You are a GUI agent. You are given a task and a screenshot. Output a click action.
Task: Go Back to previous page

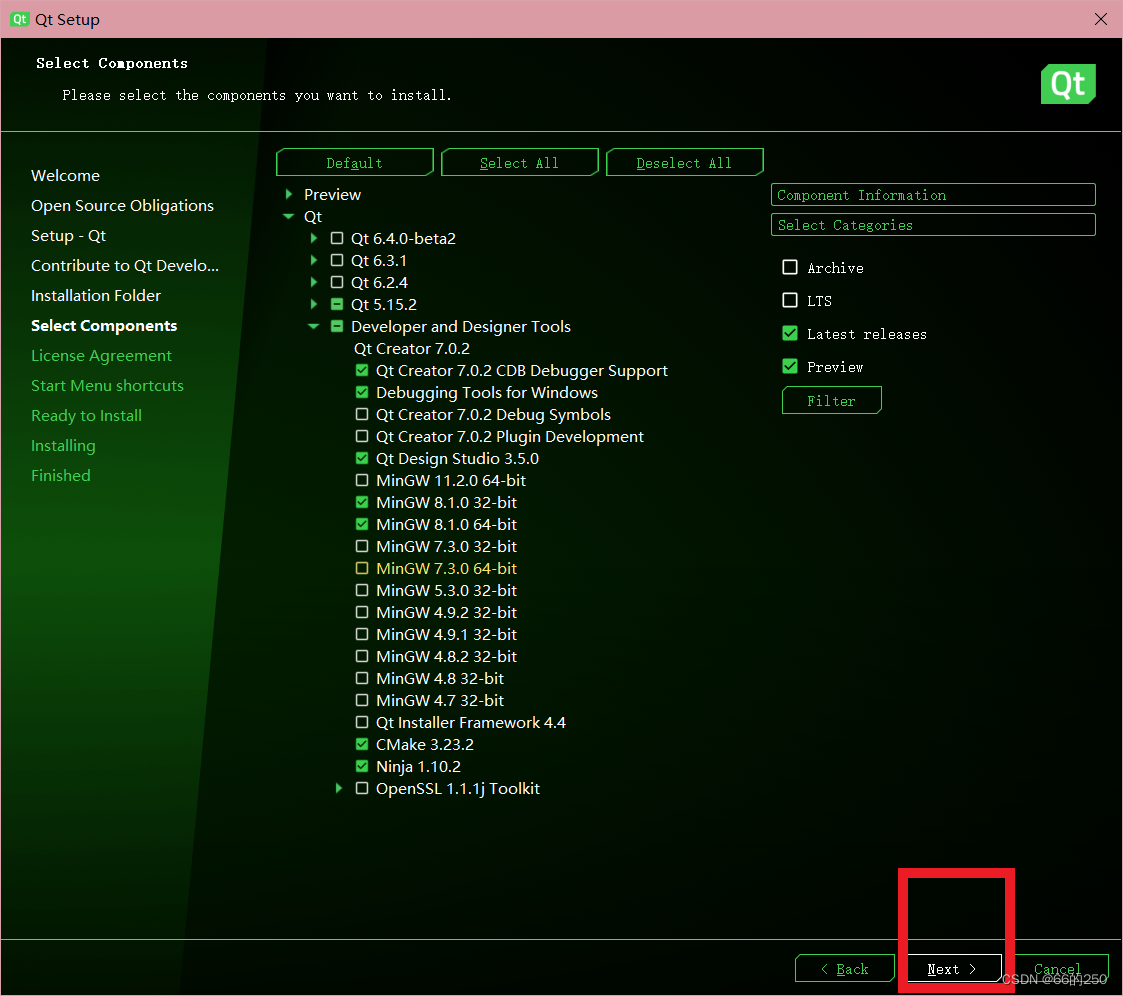[x=845, y=969]
